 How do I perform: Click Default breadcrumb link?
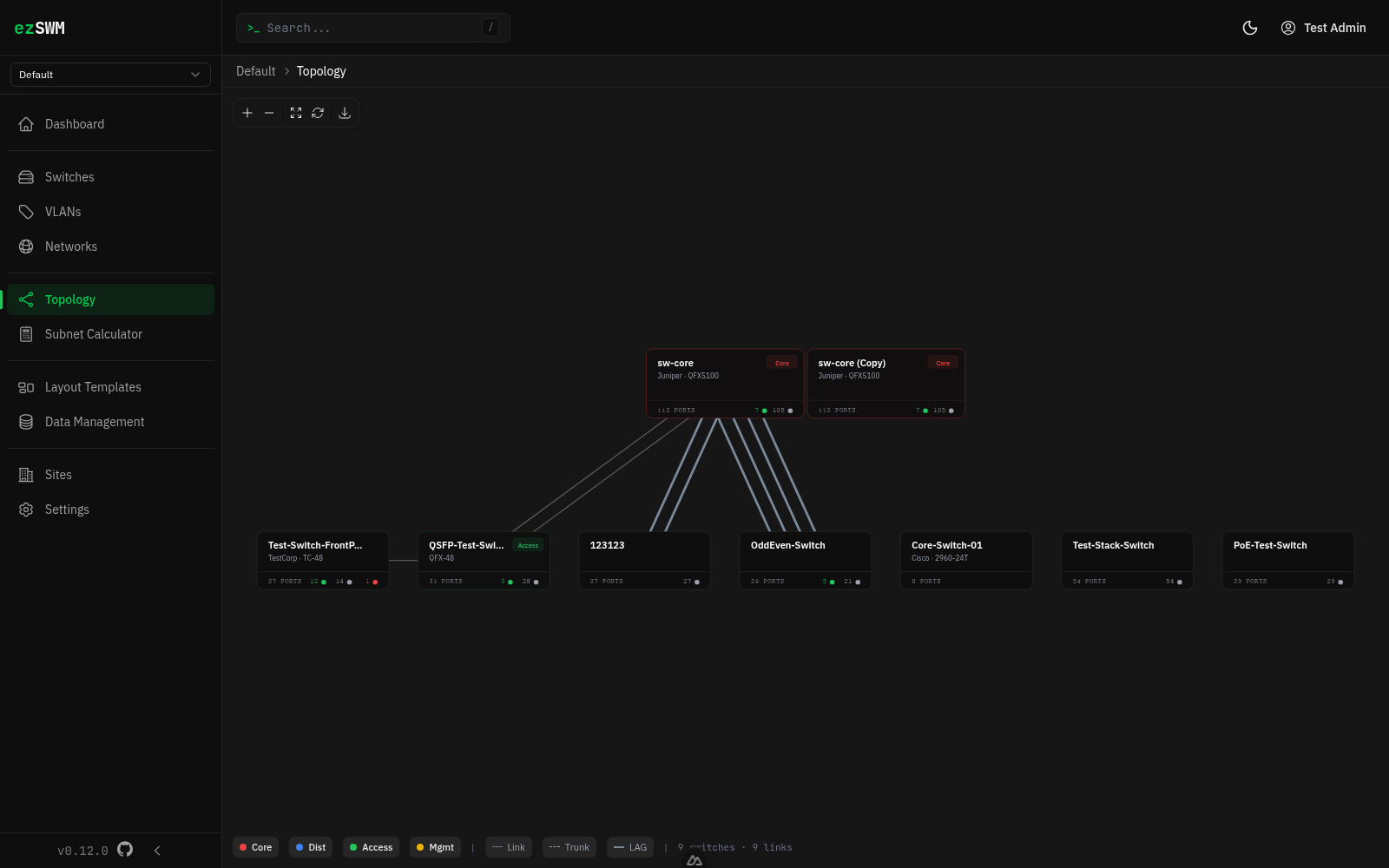(x=255, y=71)
